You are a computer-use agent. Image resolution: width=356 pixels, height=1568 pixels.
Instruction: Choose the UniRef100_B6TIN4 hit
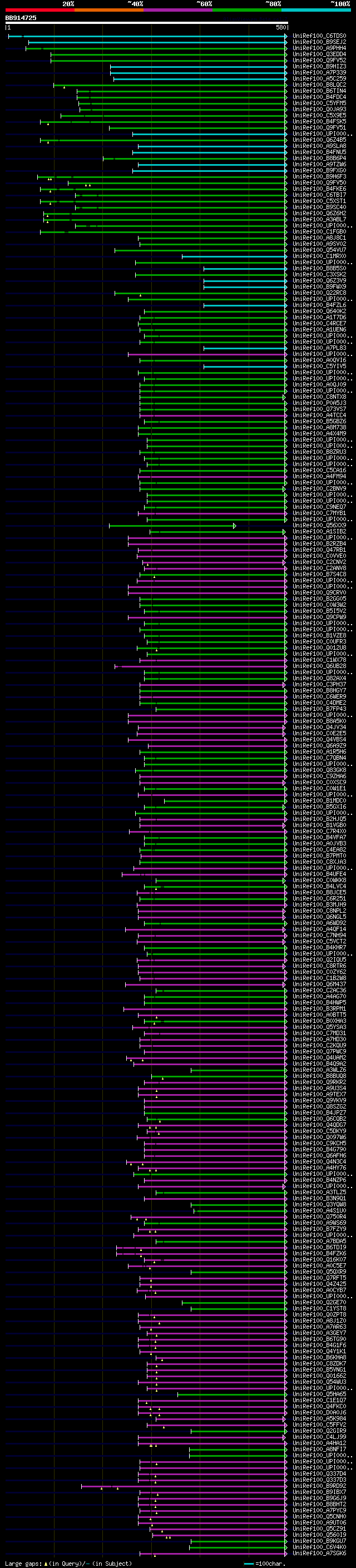click(x=319, y=91)
